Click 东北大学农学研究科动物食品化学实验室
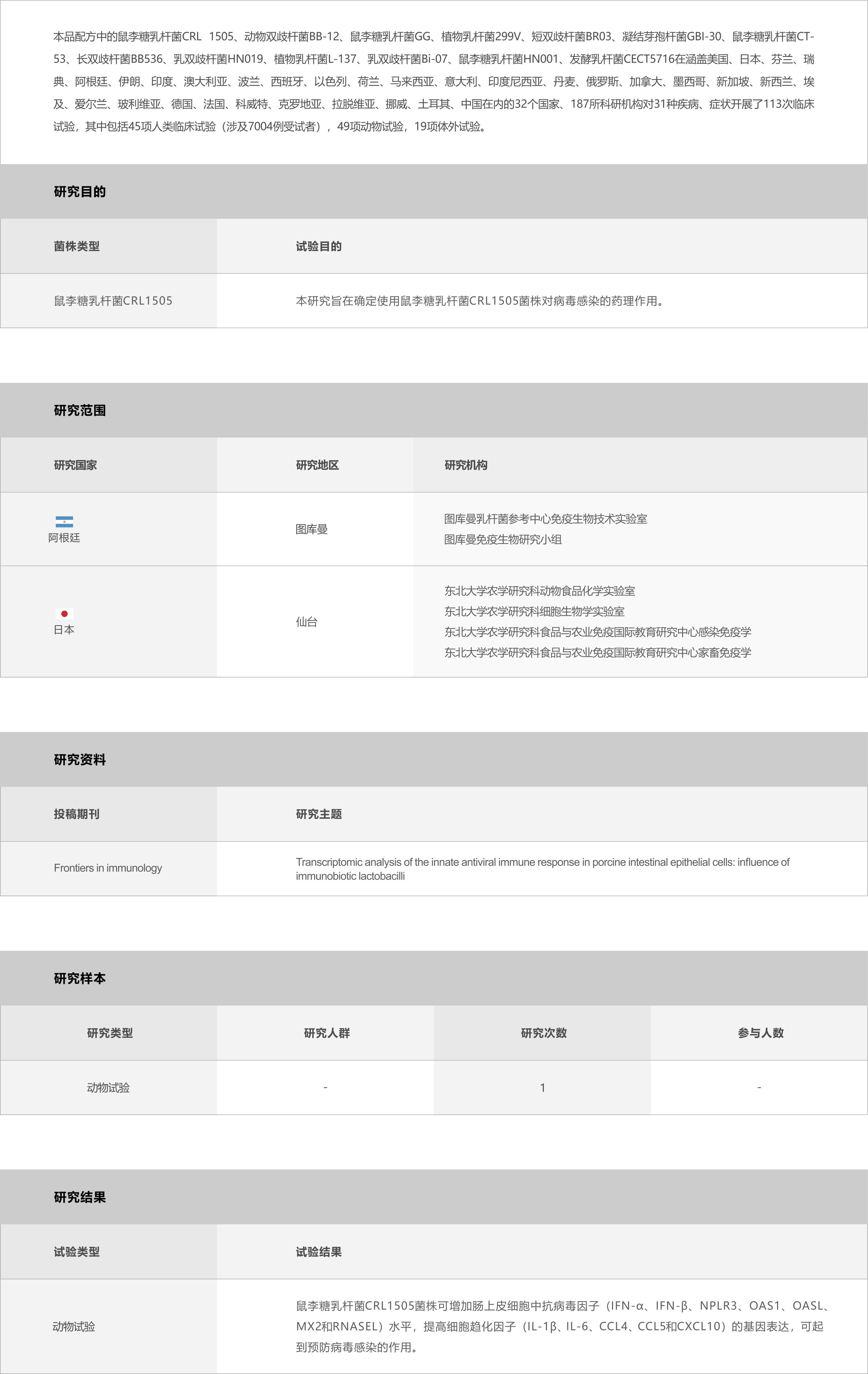This screenshot has width=868, height=1374. tap(539, 591)
